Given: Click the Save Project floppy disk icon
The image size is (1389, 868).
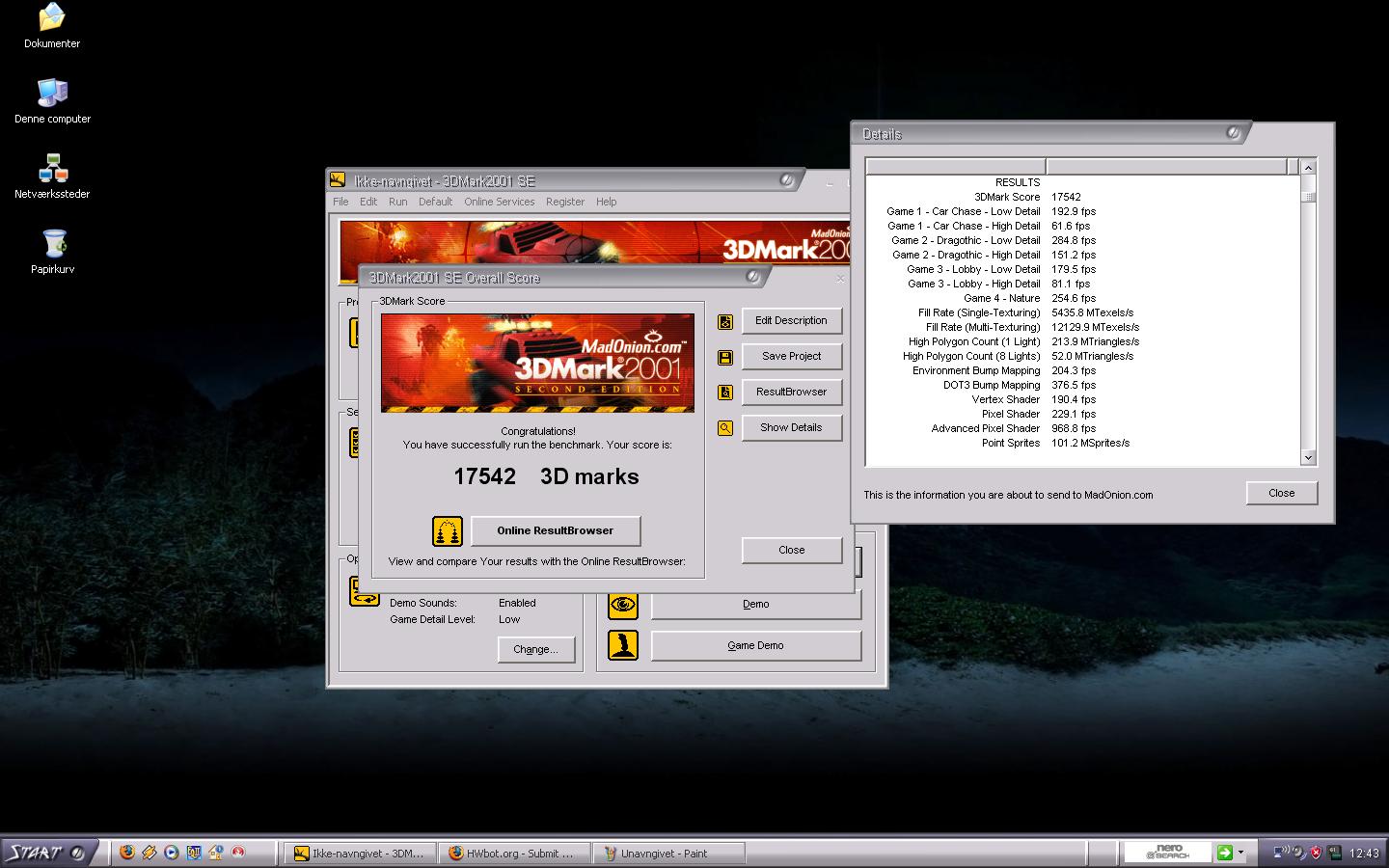Looking at the screenshot, I should [x=725, y=357].
